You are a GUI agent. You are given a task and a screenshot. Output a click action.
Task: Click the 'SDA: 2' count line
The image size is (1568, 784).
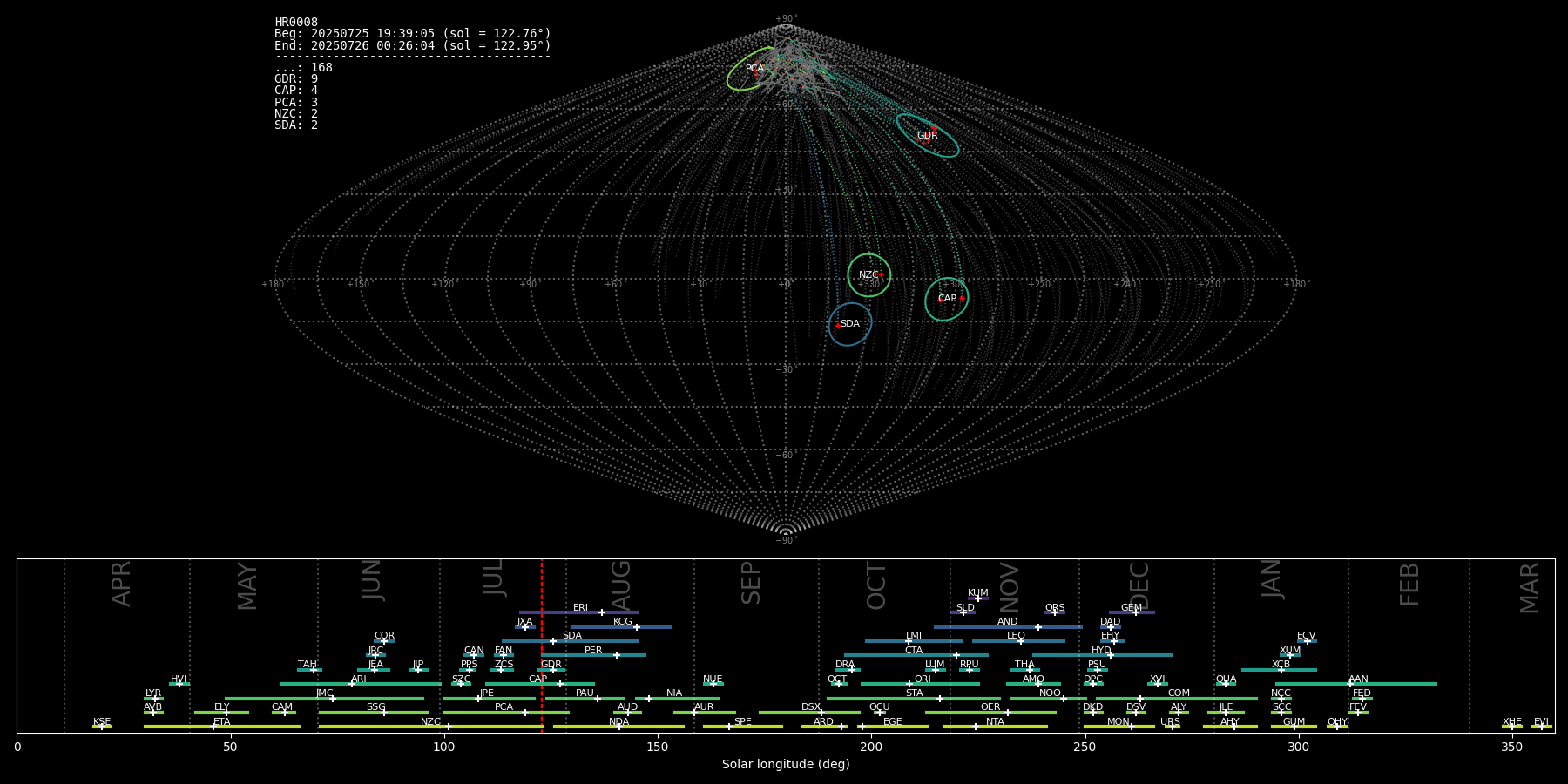[x=296, y=125]
